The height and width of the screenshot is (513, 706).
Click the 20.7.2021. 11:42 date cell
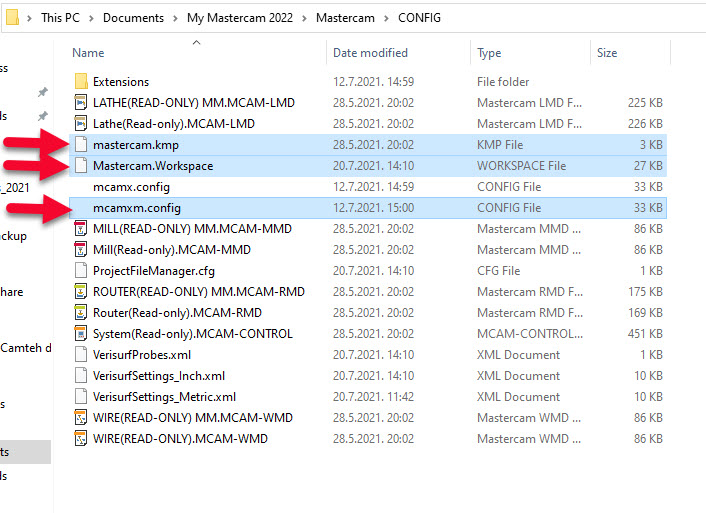coord(373,397)
